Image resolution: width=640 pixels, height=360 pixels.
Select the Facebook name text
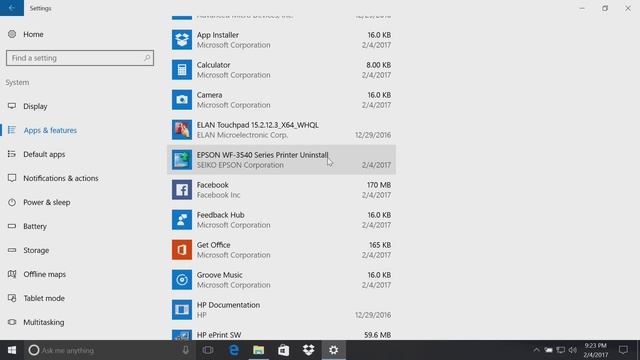213,185
